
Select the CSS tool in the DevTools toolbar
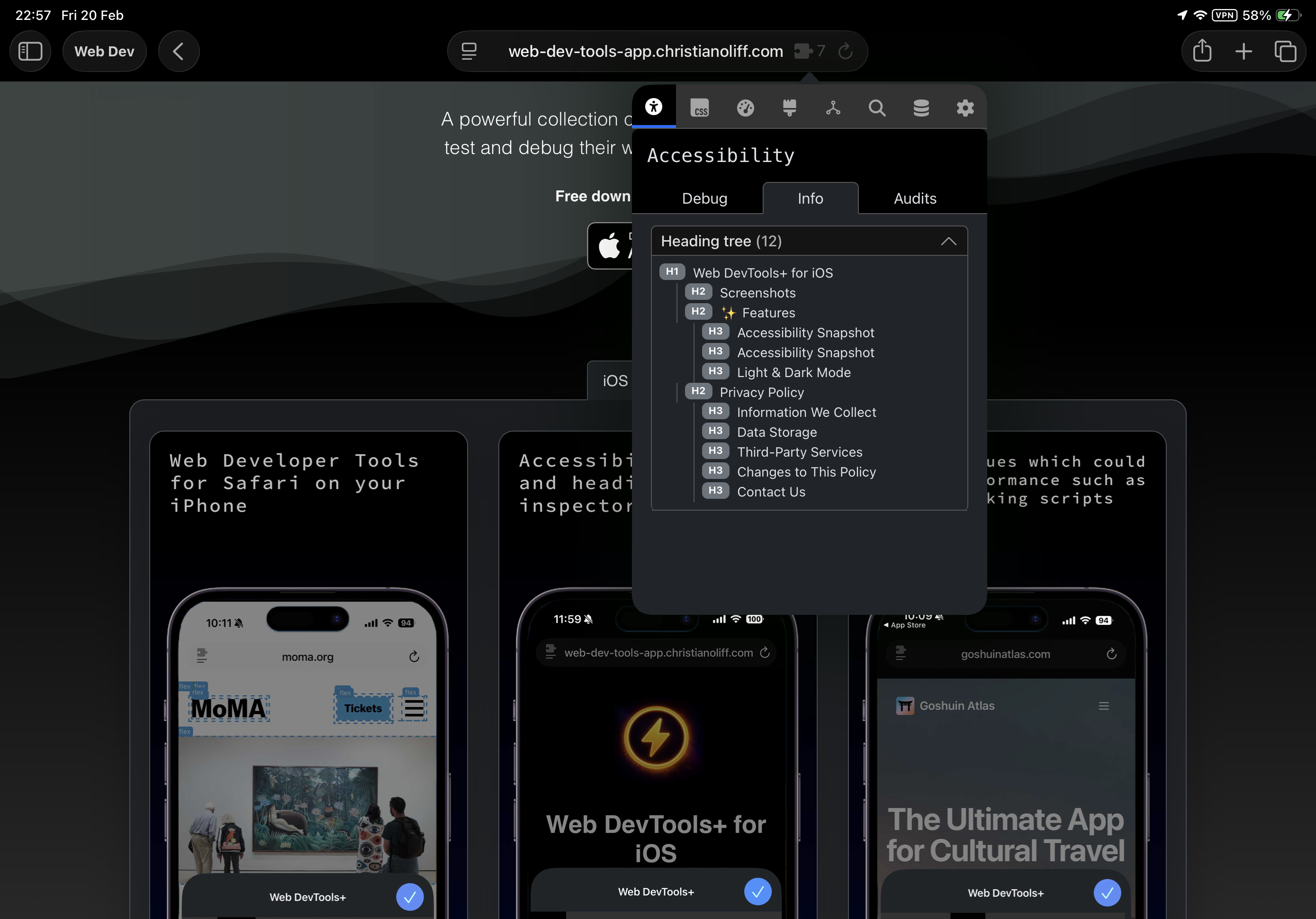[700, 107]
